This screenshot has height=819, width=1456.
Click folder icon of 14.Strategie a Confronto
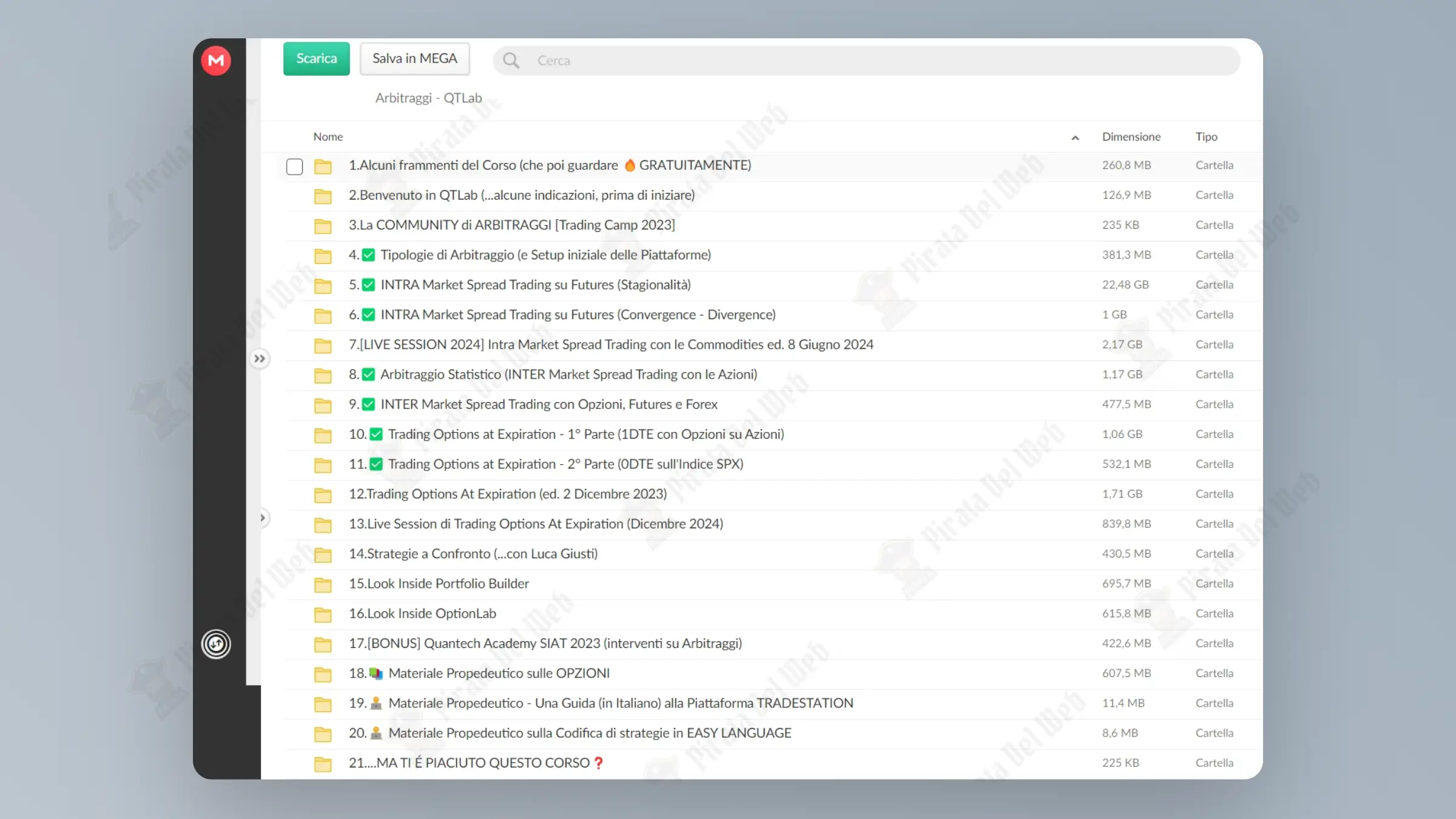(323, 554)
